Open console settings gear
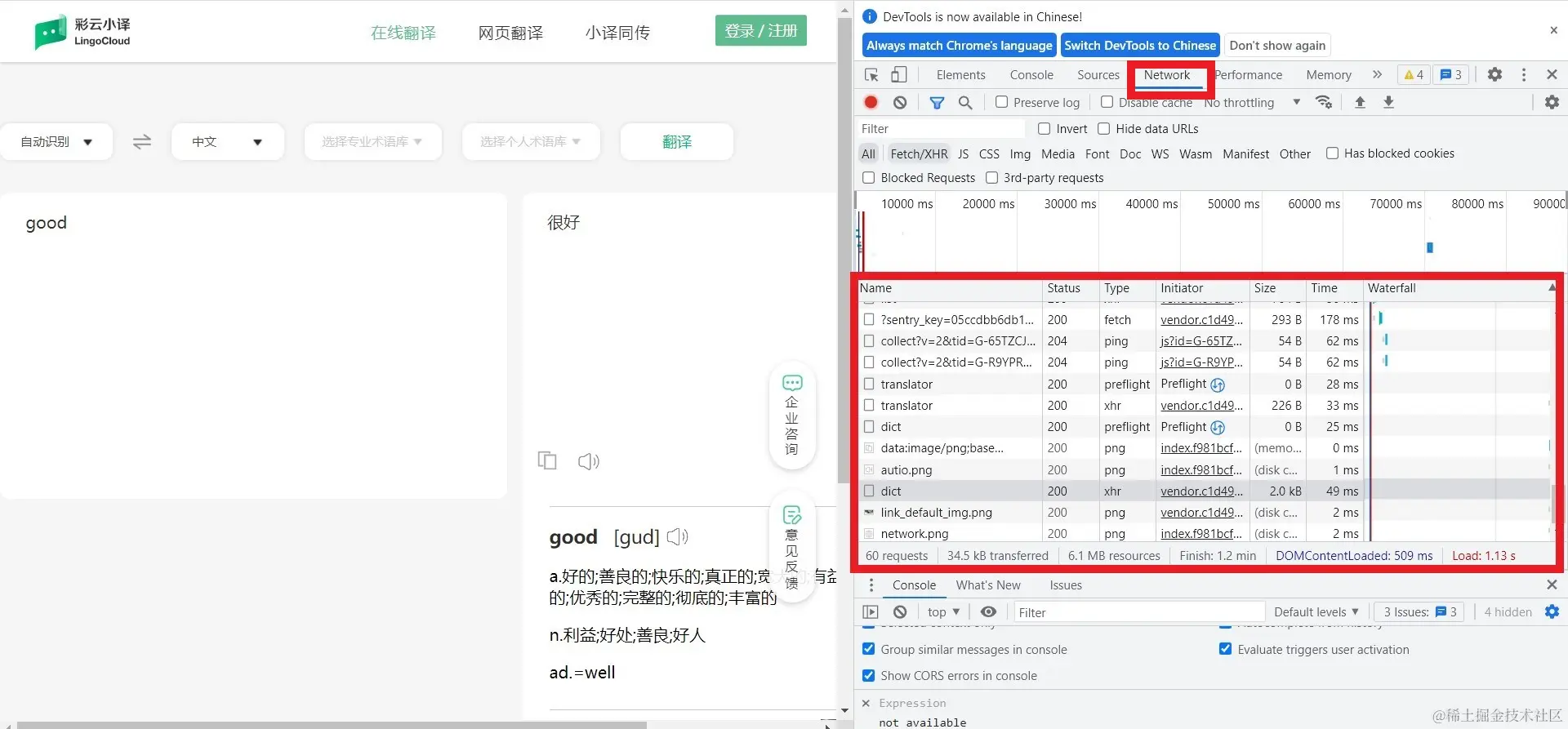The image size is (1568, 729). click(1552, 611)
